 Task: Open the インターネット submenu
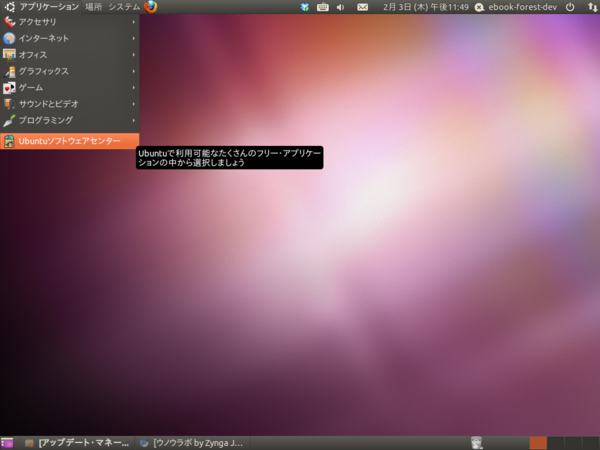tap(70, 38)
